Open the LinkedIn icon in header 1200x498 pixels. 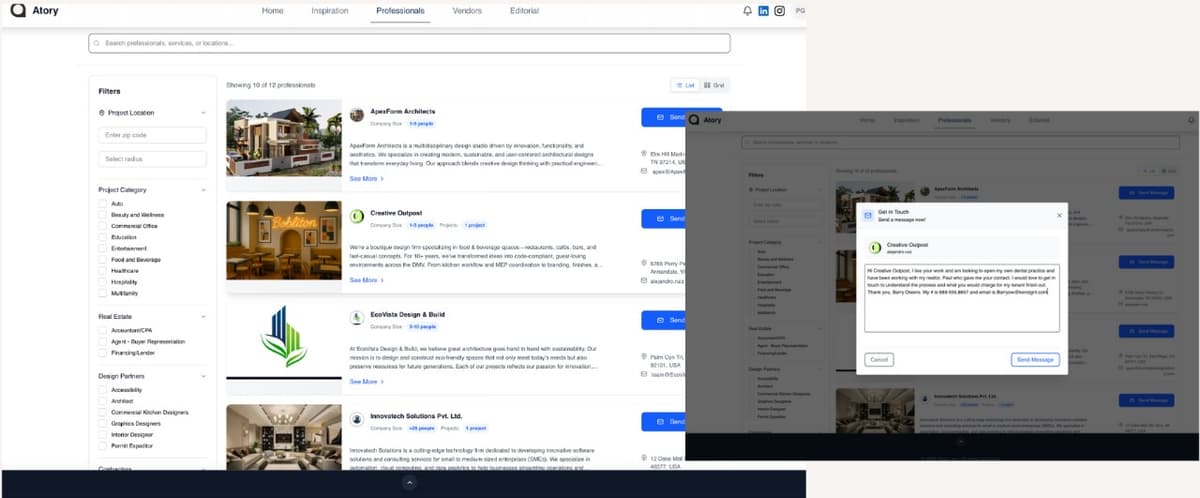[764, 11]
